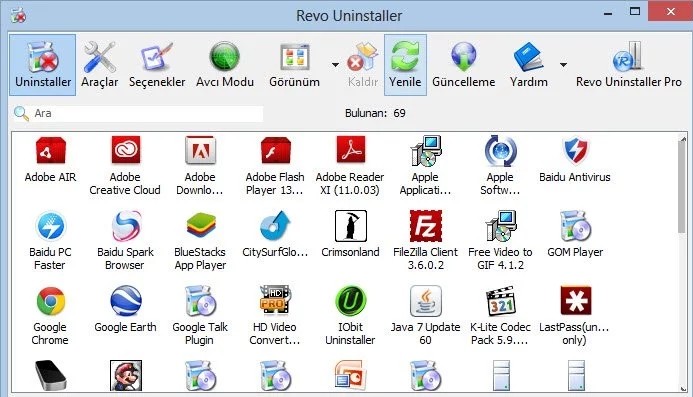Select the Uninstaller toolbar button
The image size is (693, 397).
click(x=43, y=65)
